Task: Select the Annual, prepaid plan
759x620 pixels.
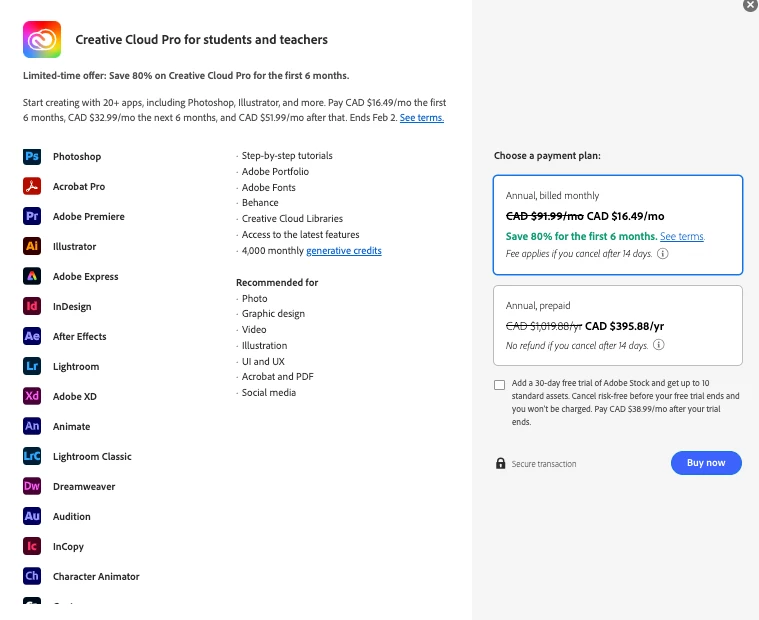Action: [618, 325]
